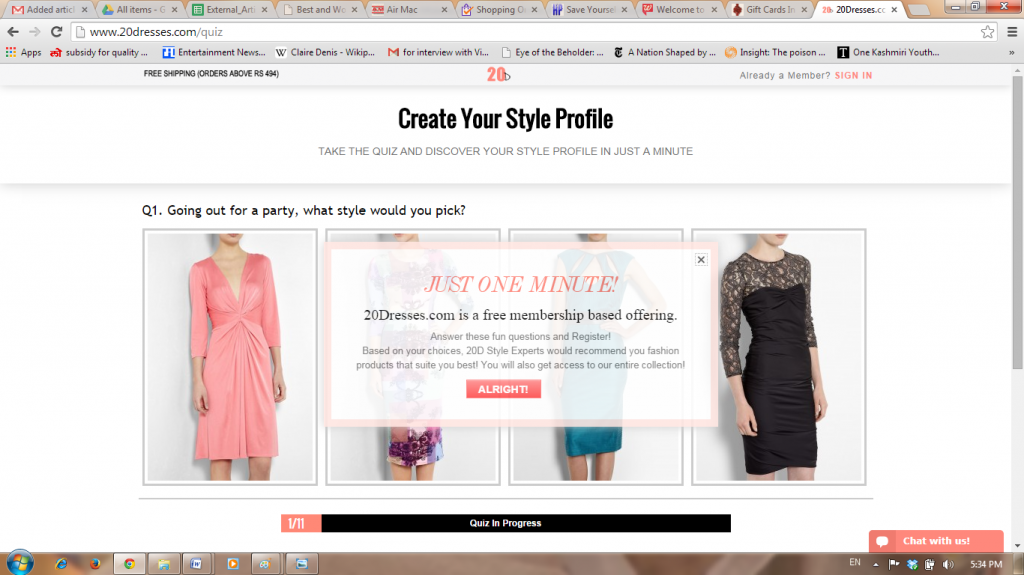The image size is (1024, 575).
Task: Open 'for interview with Vi...' bookmark
Action: pyautogui.click(x=438, y=52)
